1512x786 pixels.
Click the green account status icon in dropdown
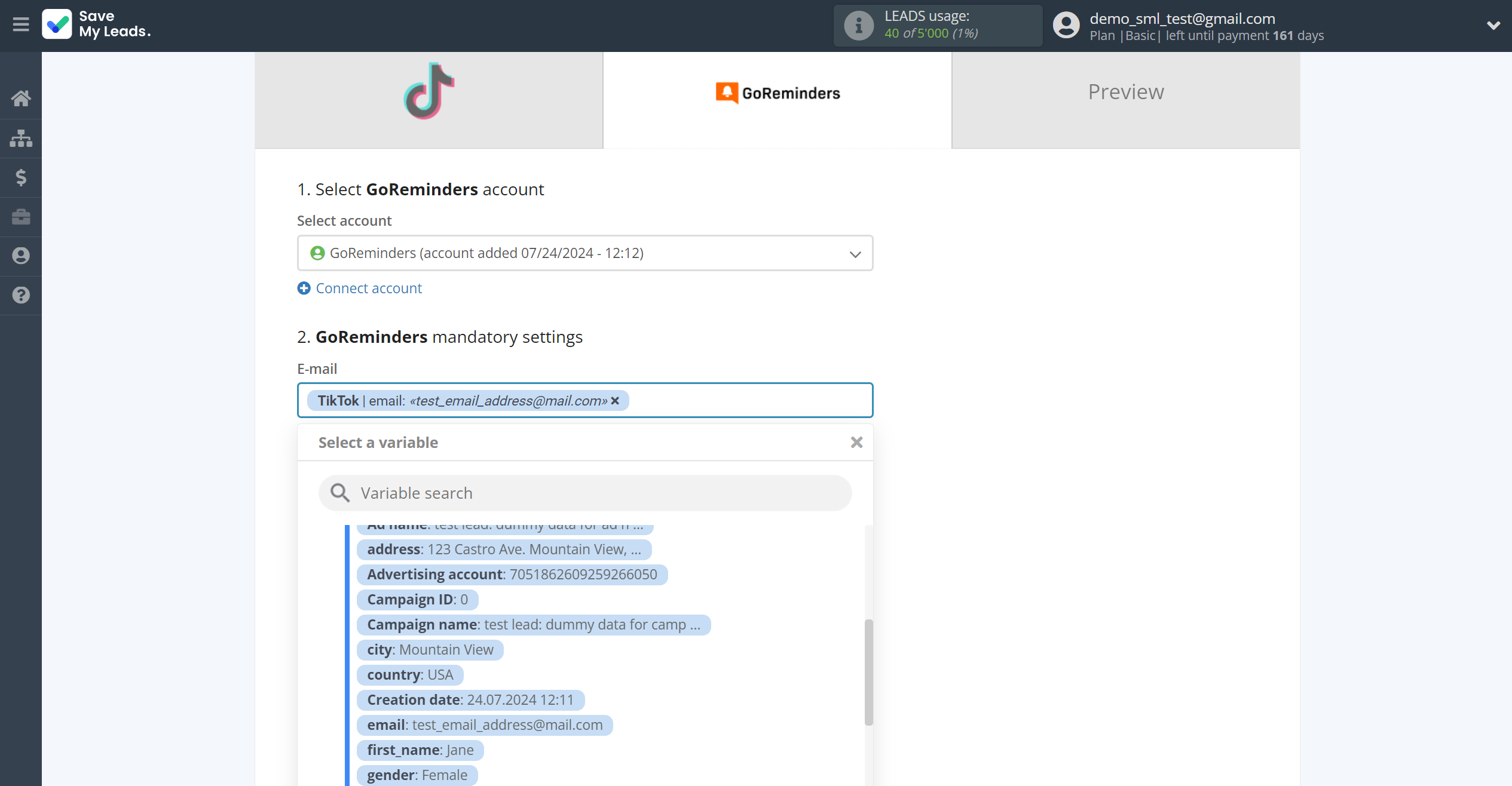pos(317,253)
